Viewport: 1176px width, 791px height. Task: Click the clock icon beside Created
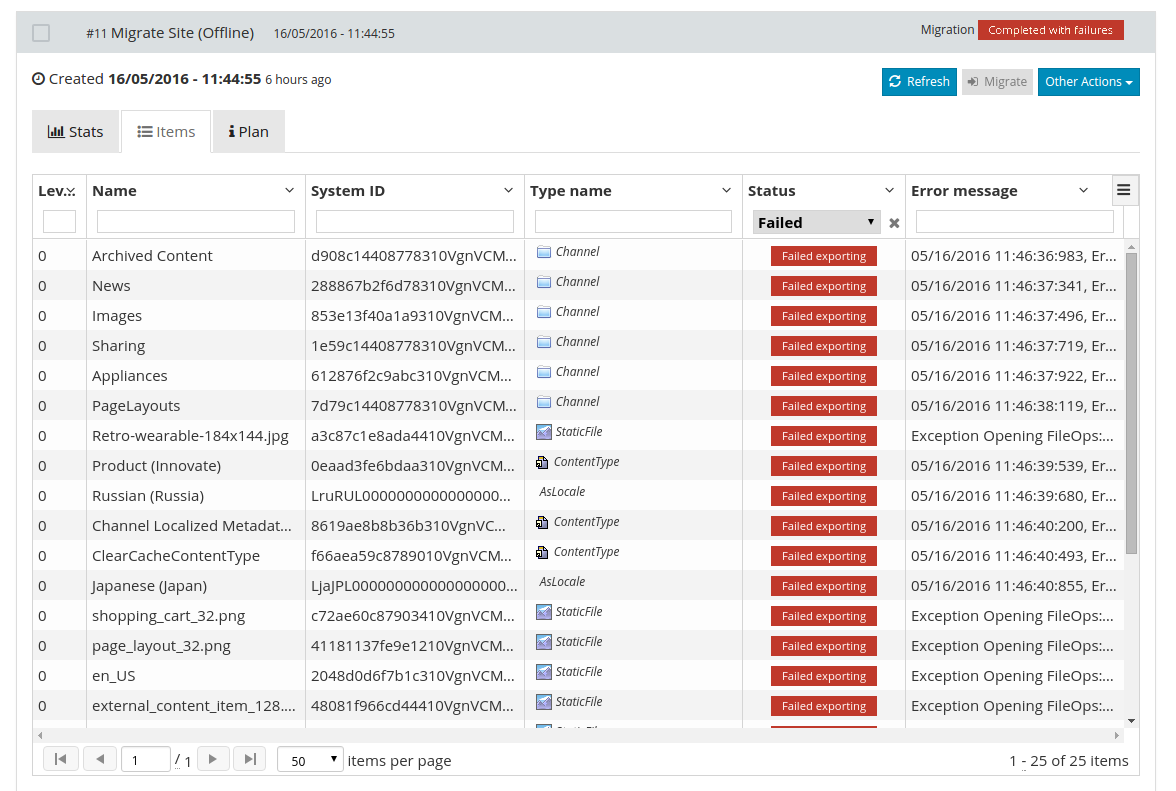(x=38, y=79)
